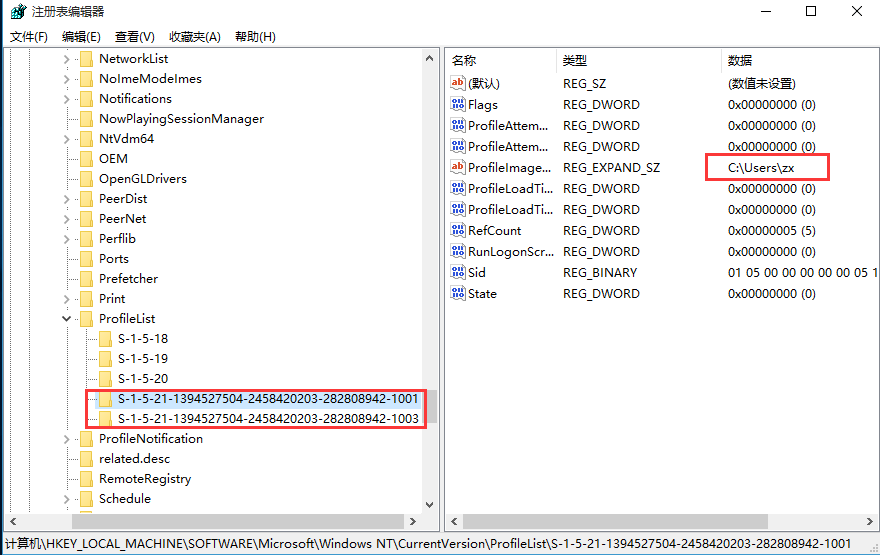
Task: Click the S-1-5-20 folder icon
Action: 105,379
